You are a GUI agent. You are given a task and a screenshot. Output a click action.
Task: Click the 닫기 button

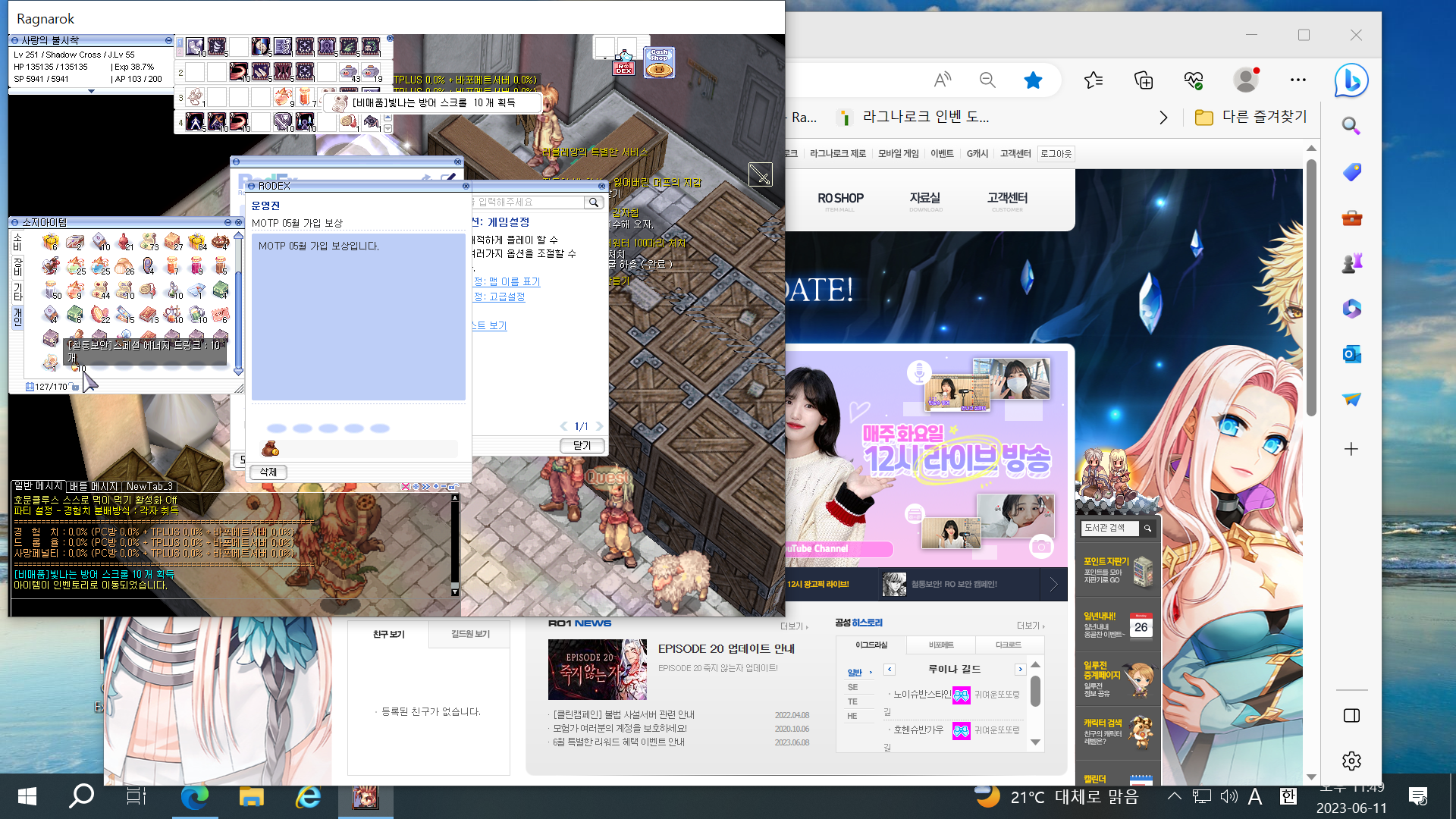tap(582, 446)
